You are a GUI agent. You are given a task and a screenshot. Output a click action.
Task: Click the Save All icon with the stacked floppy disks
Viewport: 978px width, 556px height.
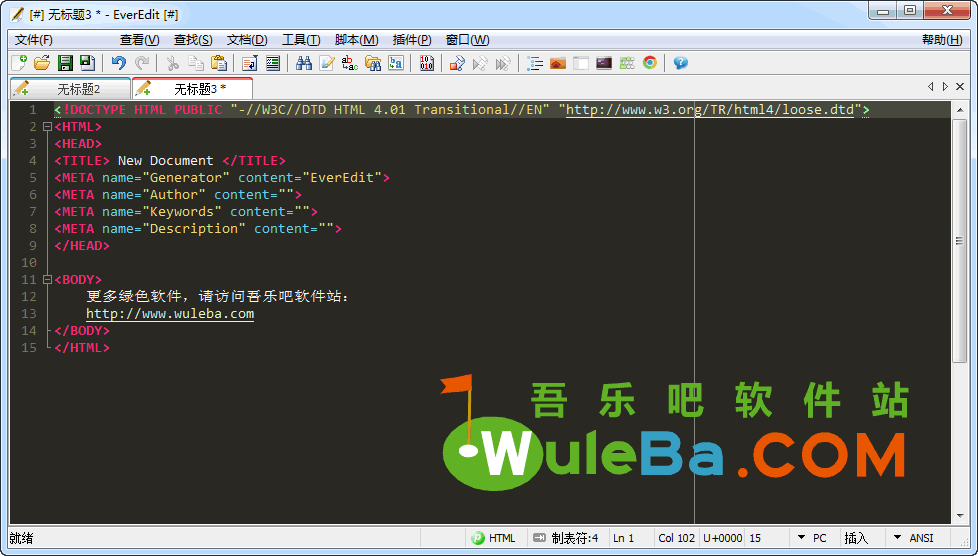(87, 62)
